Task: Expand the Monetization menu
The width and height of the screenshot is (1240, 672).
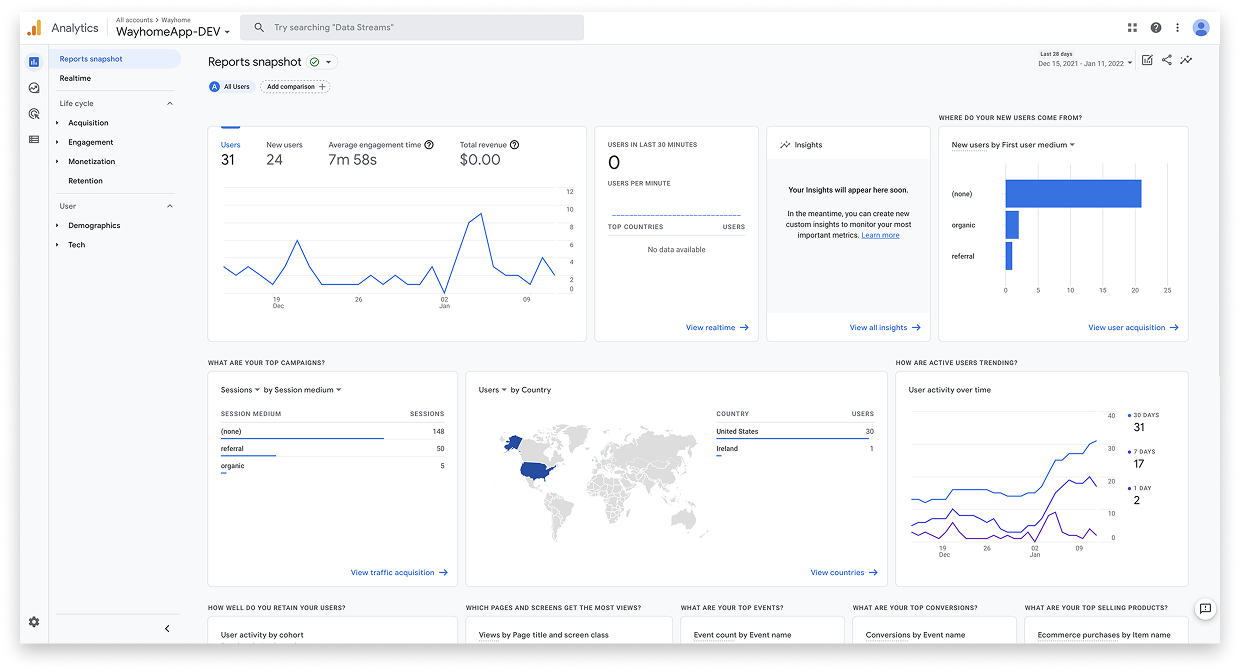Action: [57, 162]
